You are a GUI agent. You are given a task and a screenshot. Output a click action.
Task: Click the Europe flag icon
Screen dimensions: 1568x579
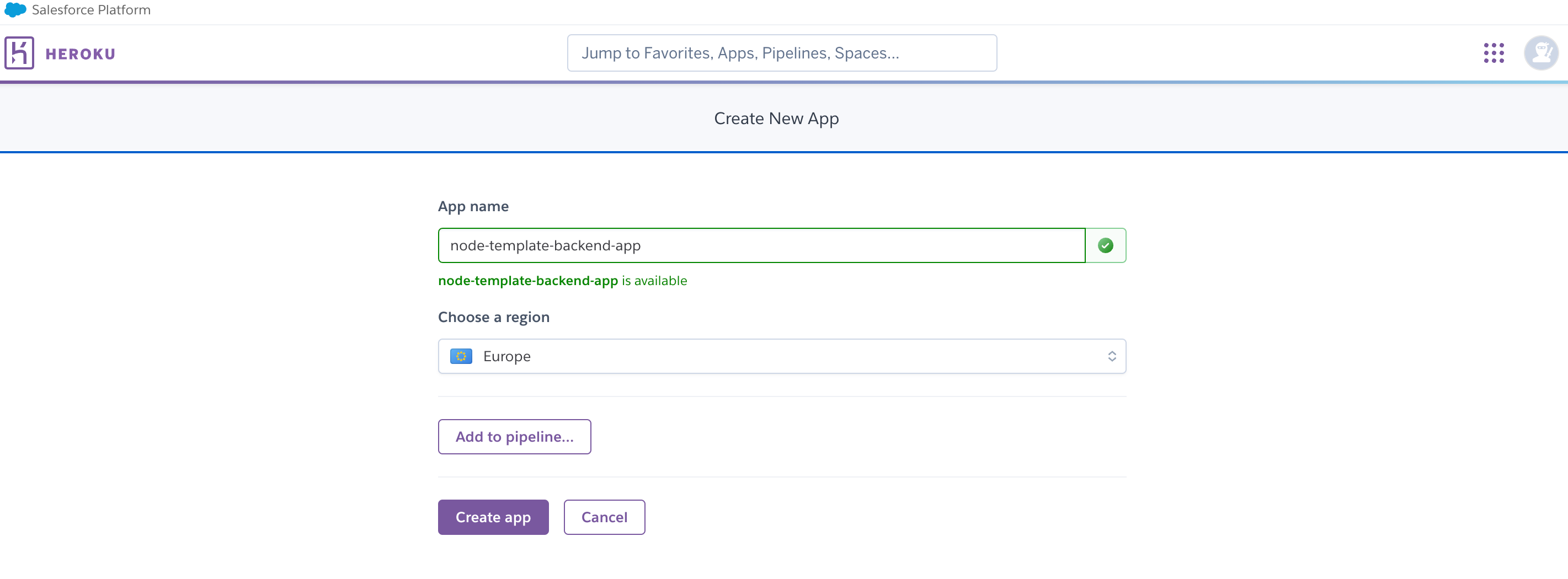click(461, 356)
